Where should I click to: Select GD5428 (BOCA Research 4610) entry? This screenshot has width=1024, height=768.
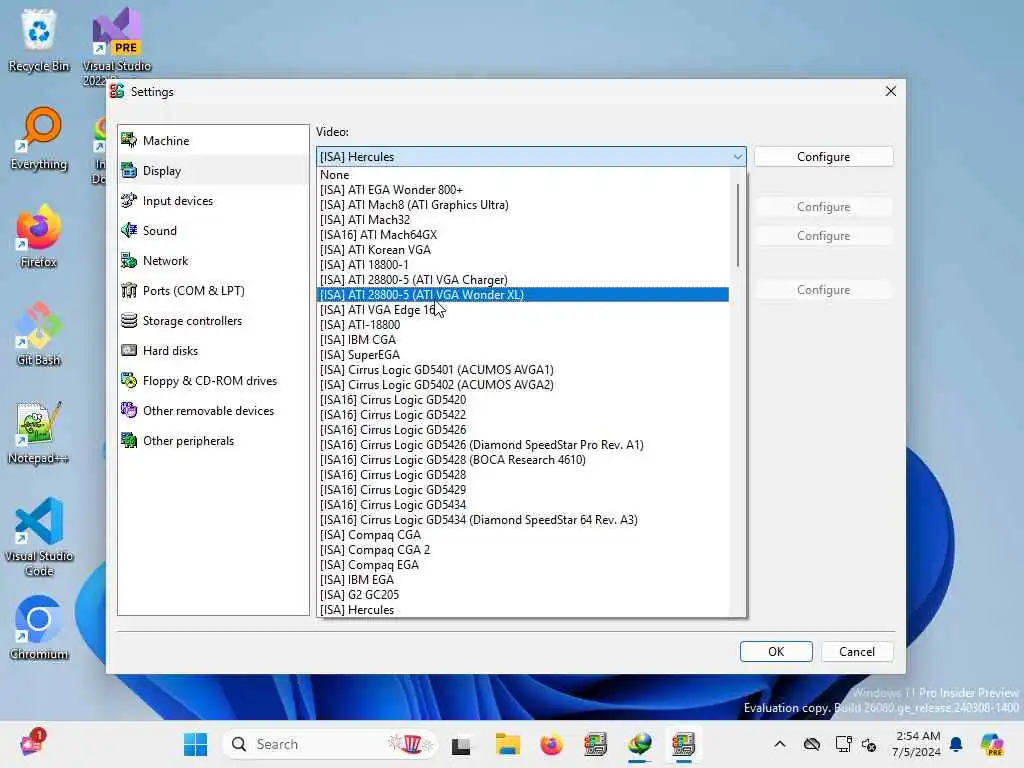523,460
